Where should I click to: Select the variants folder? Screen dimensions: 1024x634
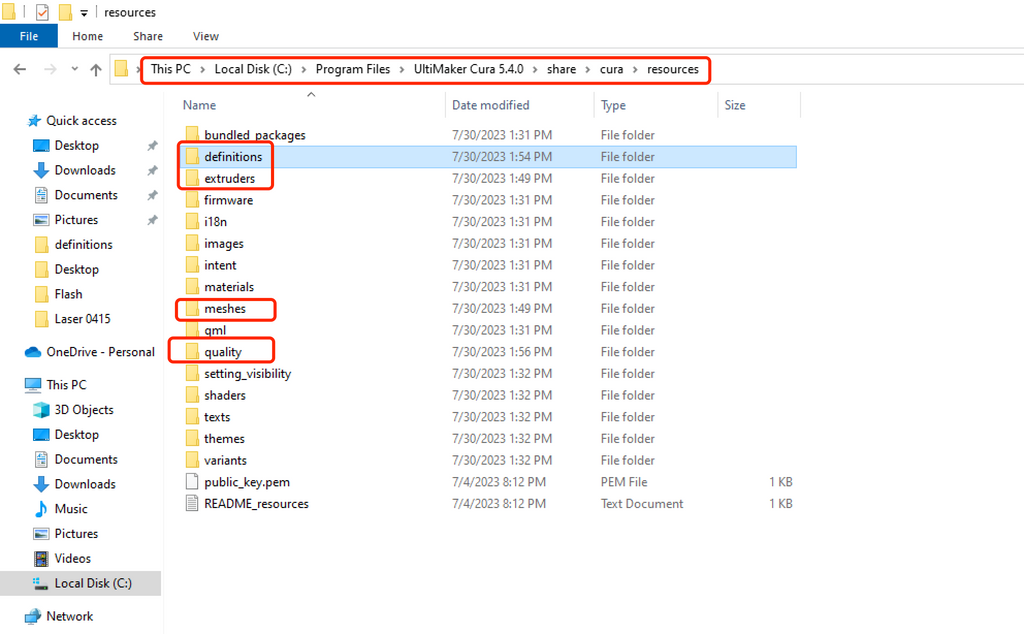tap(225, 460)
